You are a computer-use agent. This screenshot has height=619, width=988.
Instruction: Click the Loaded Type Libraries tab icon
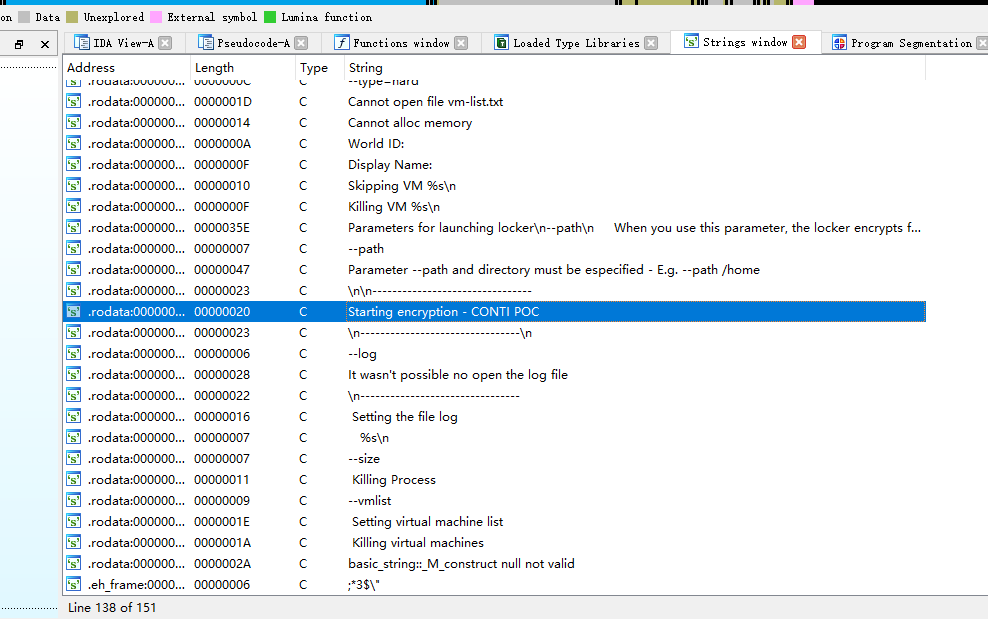pos(502,42)
